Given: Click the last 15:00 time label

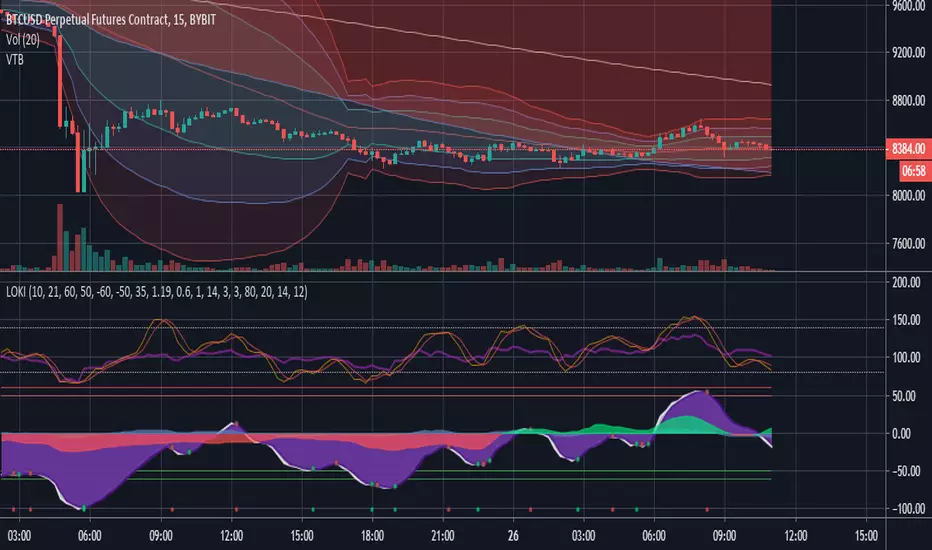Looking at the screenshot, I should pyautogui.click(x=865, y=536).
